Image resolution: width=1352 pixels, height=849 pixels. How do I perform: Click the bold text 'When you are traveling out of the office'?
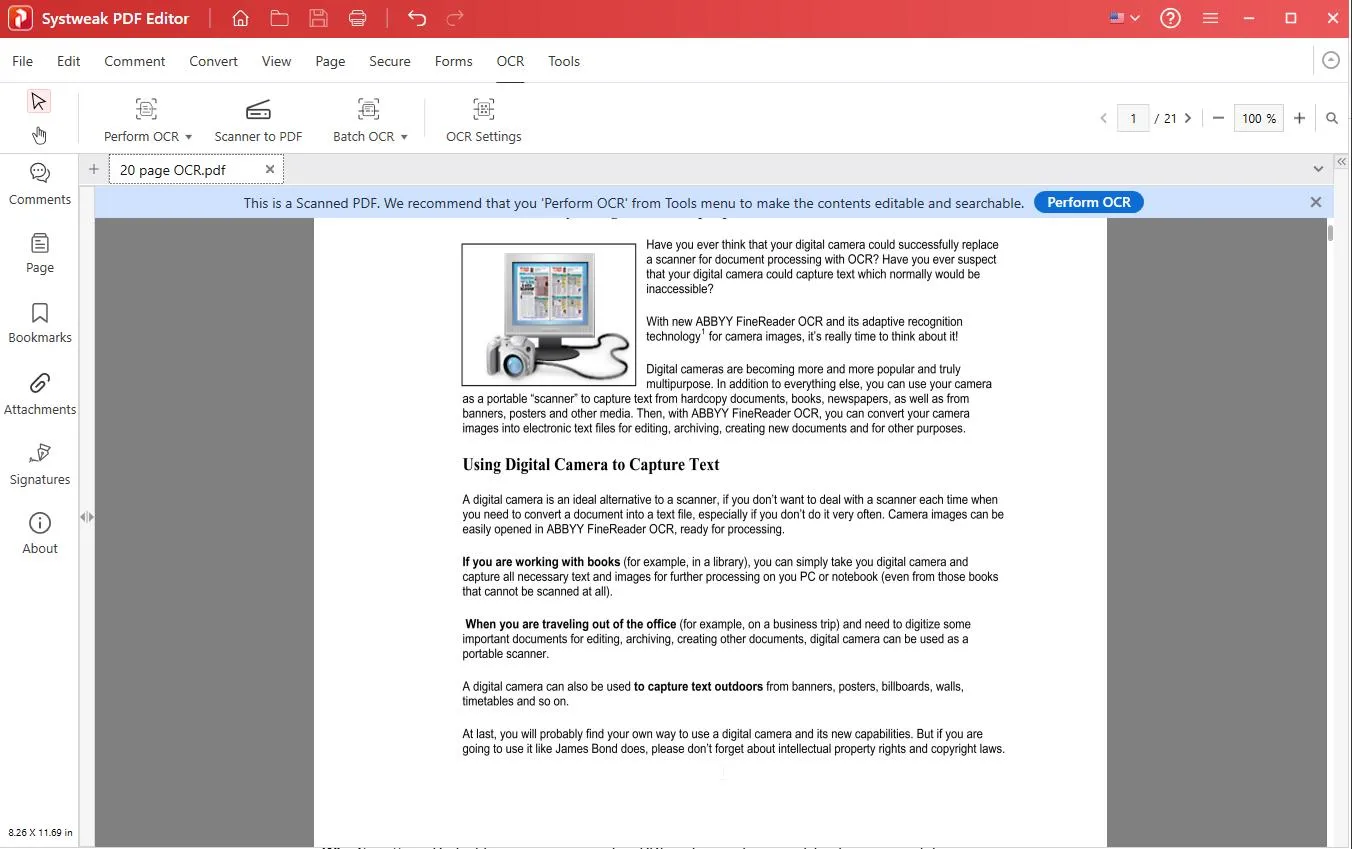click(571, 624)
